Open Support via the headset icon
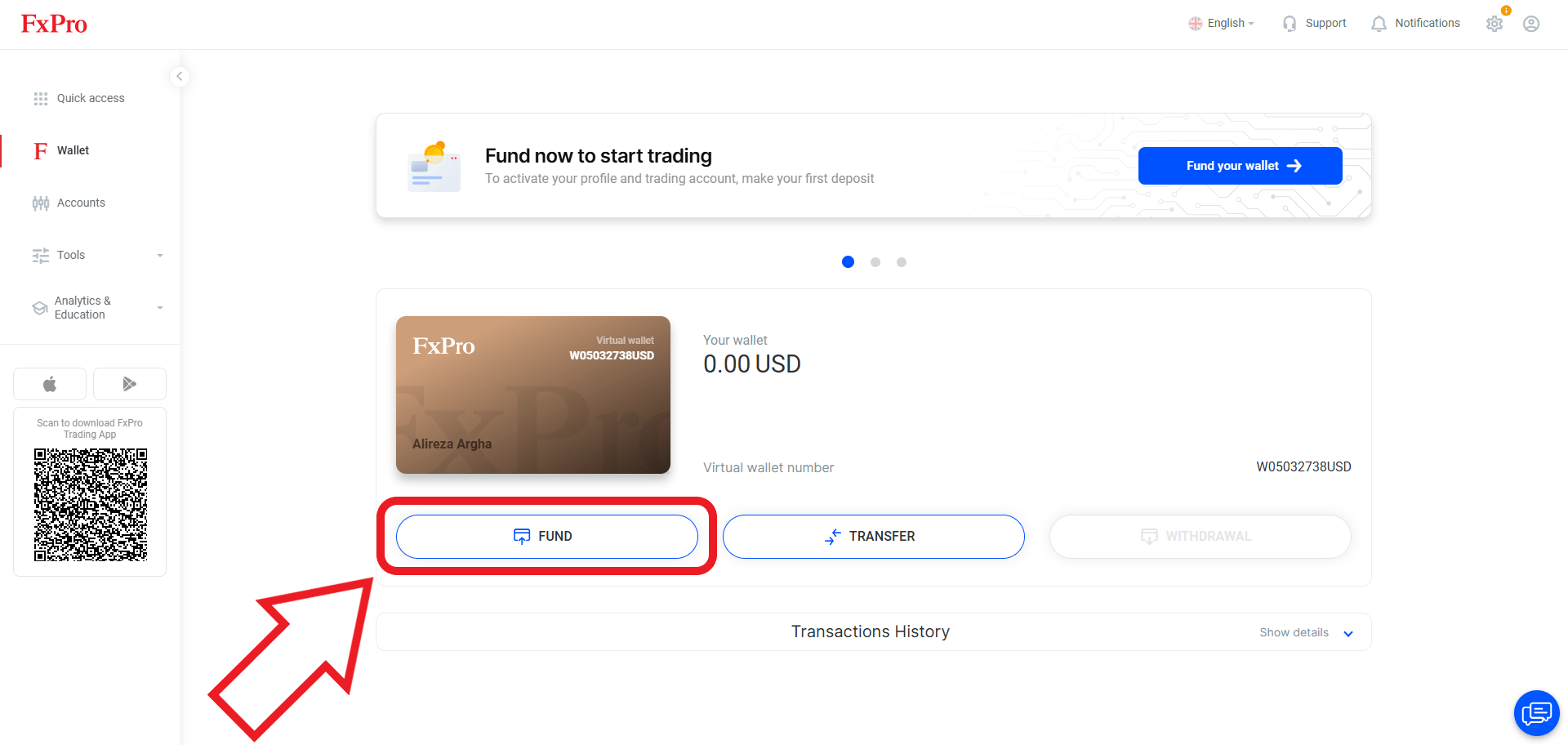 pos(1290,24)
